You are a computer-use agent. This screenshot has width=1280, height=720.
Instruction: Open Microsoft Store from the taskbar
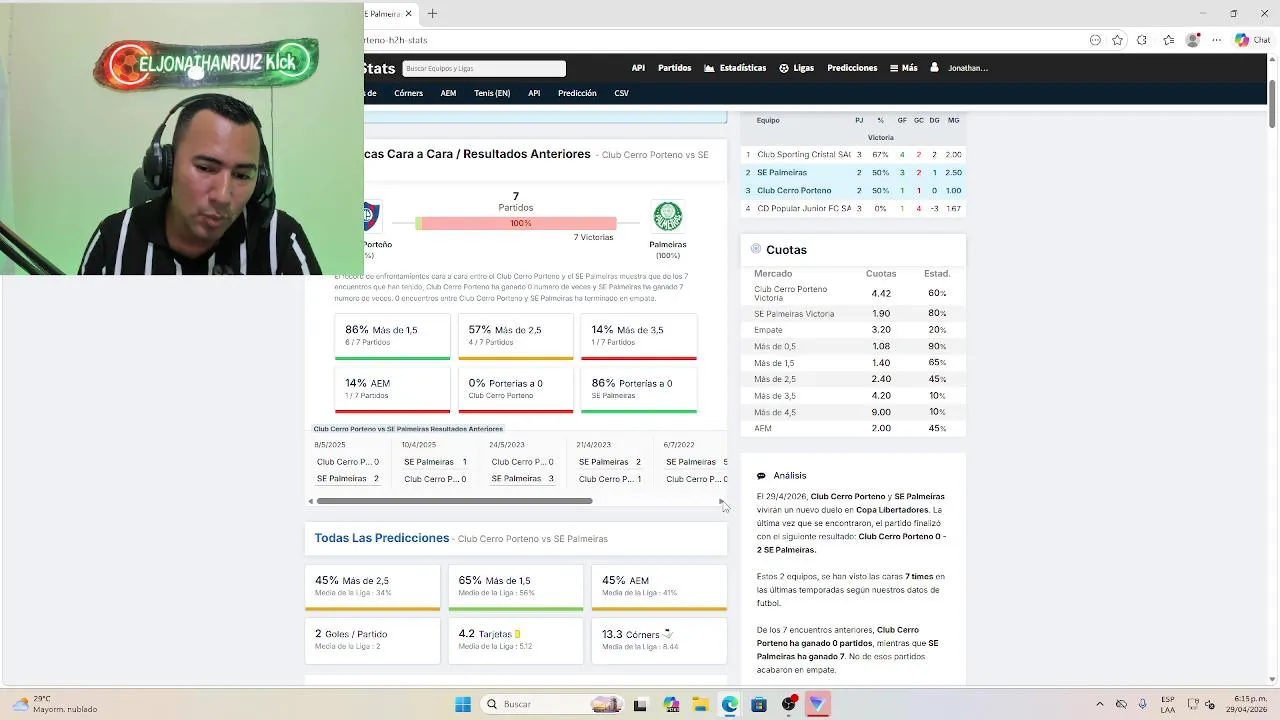(x=759, y=704)
